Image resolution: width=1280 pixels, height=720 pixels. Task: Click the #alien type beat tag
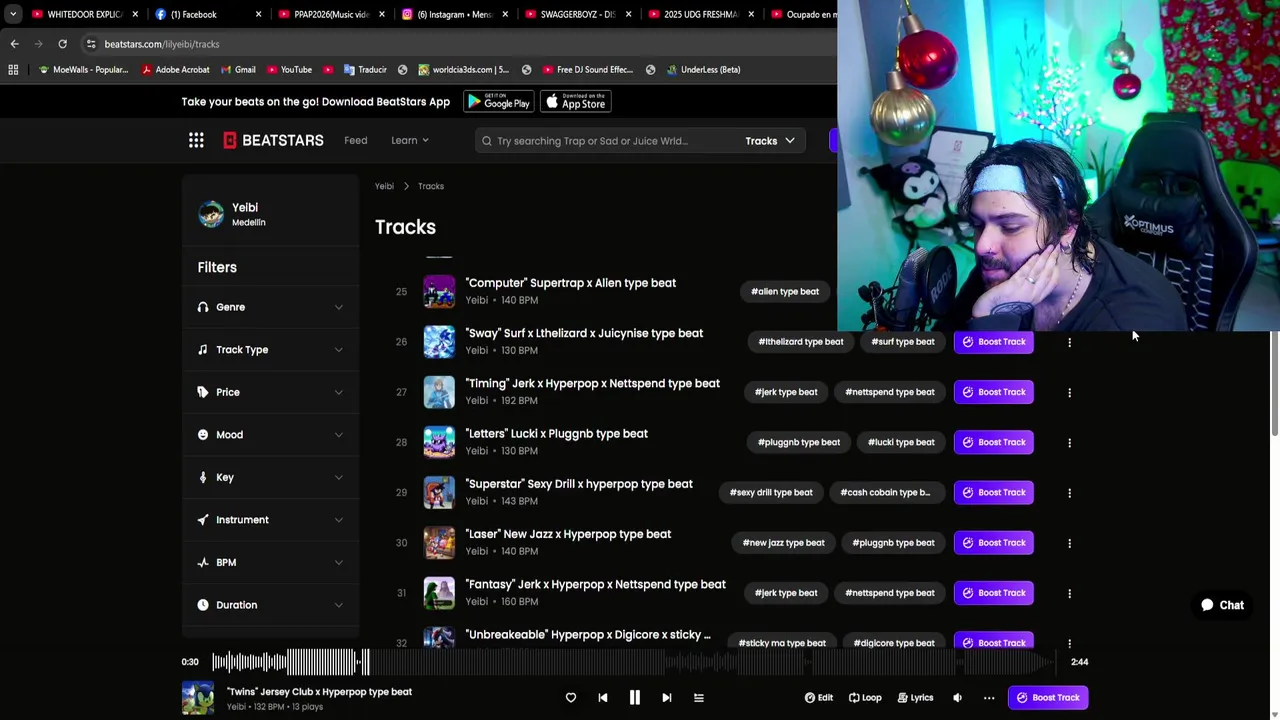[x=785, y=292]
